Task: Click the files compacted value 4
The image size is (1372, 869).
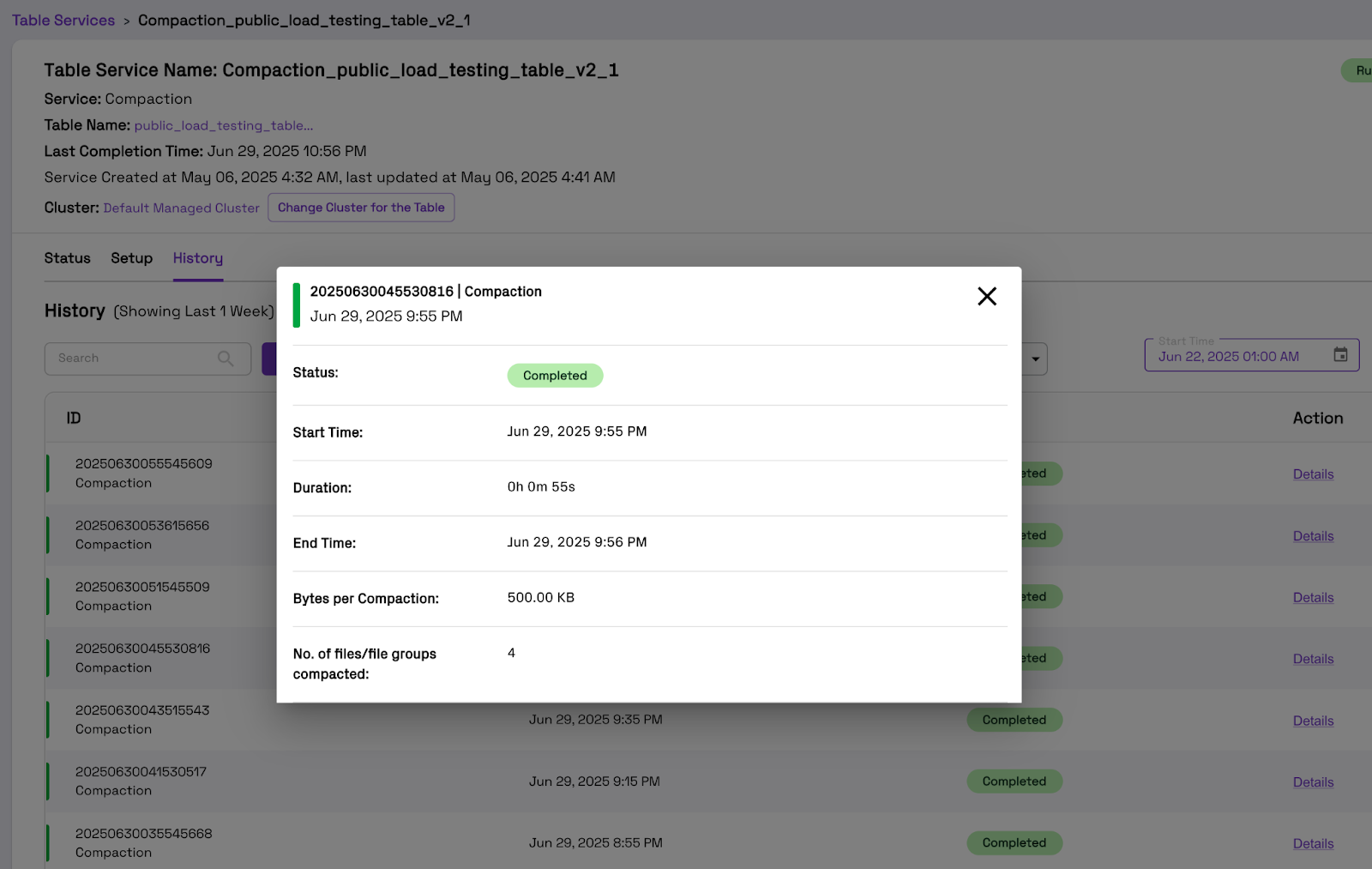Action: [511, 653]
